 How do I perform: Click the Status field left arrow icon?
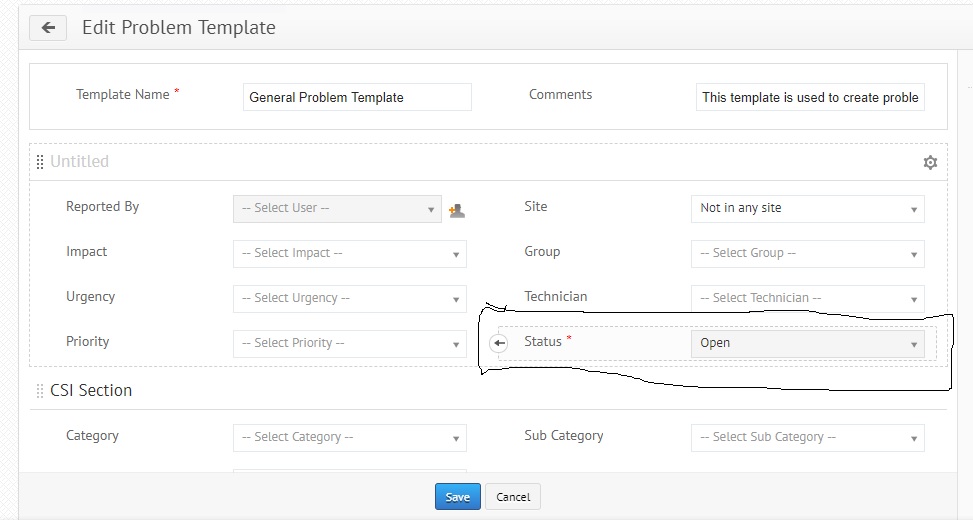[500, 343]
